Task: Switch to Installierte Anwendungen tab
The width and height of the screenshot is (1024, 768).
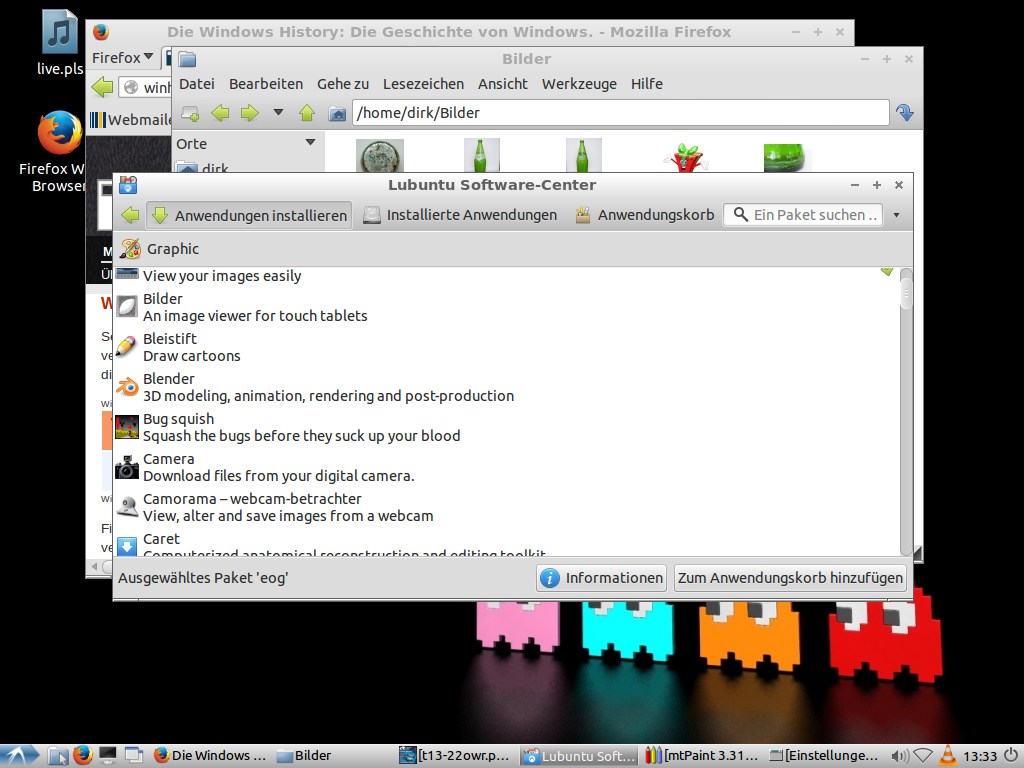Action: (x=460, y=215)
